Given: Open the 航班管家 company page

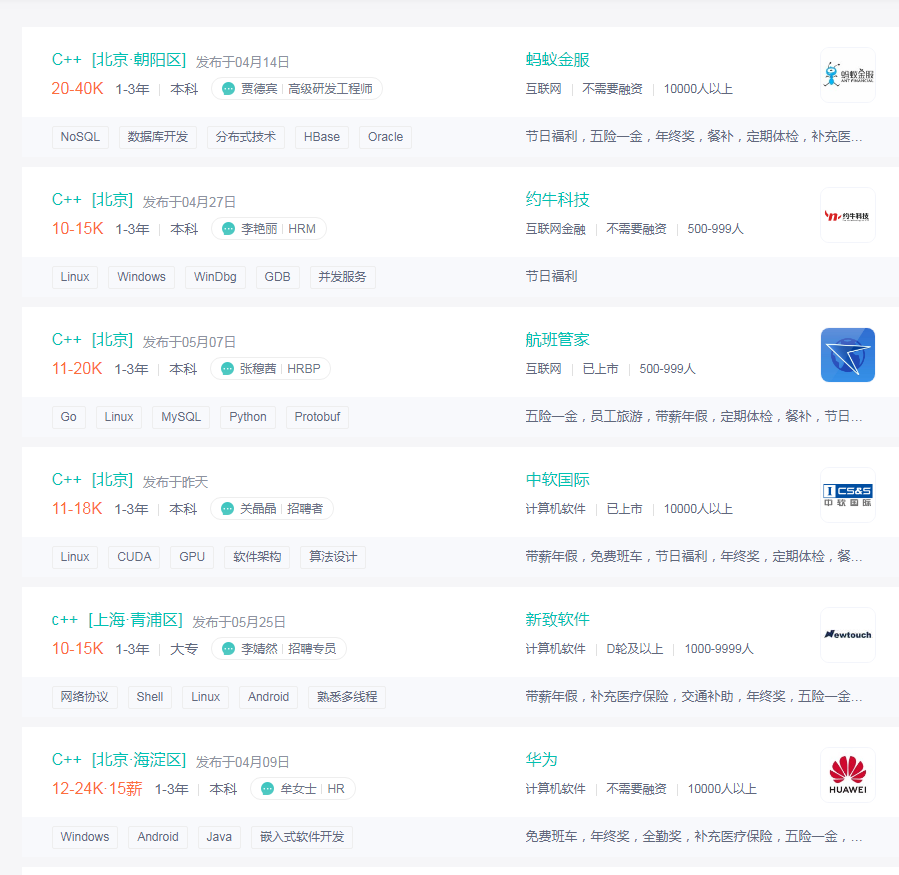Looking at the screenshot, I should [557, 339].
